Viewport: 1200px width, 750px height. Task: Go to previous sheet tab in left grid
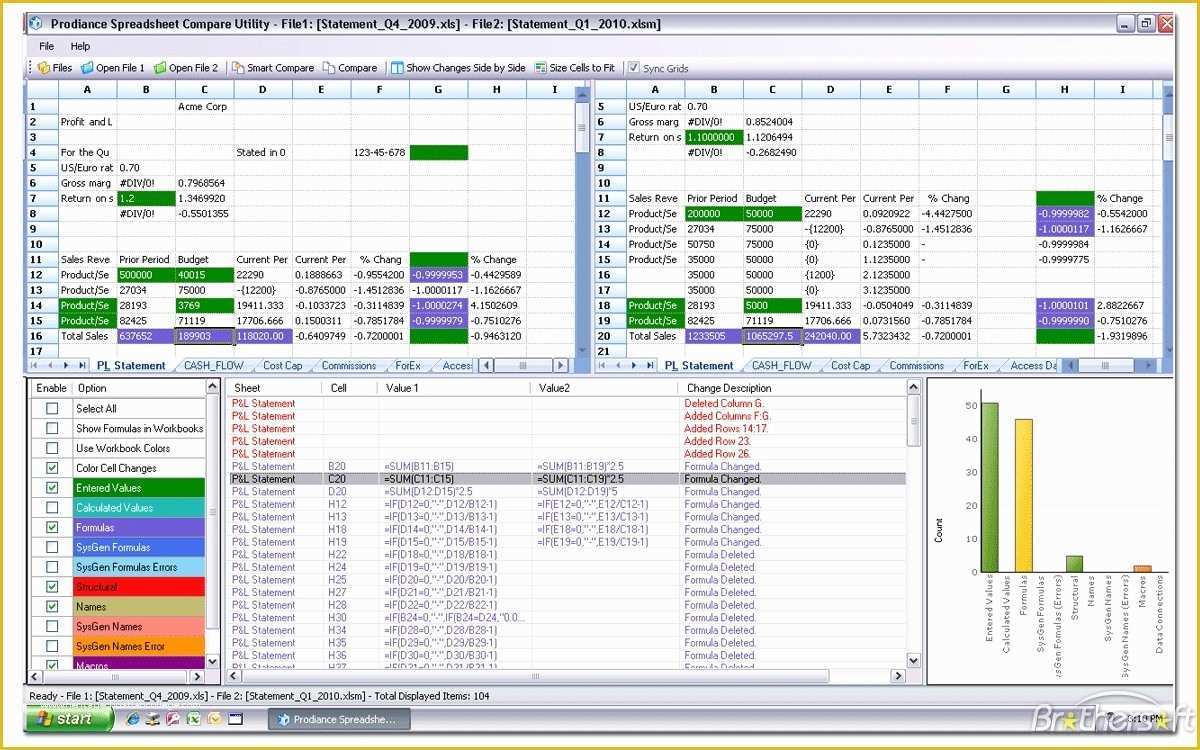point(52,366)
